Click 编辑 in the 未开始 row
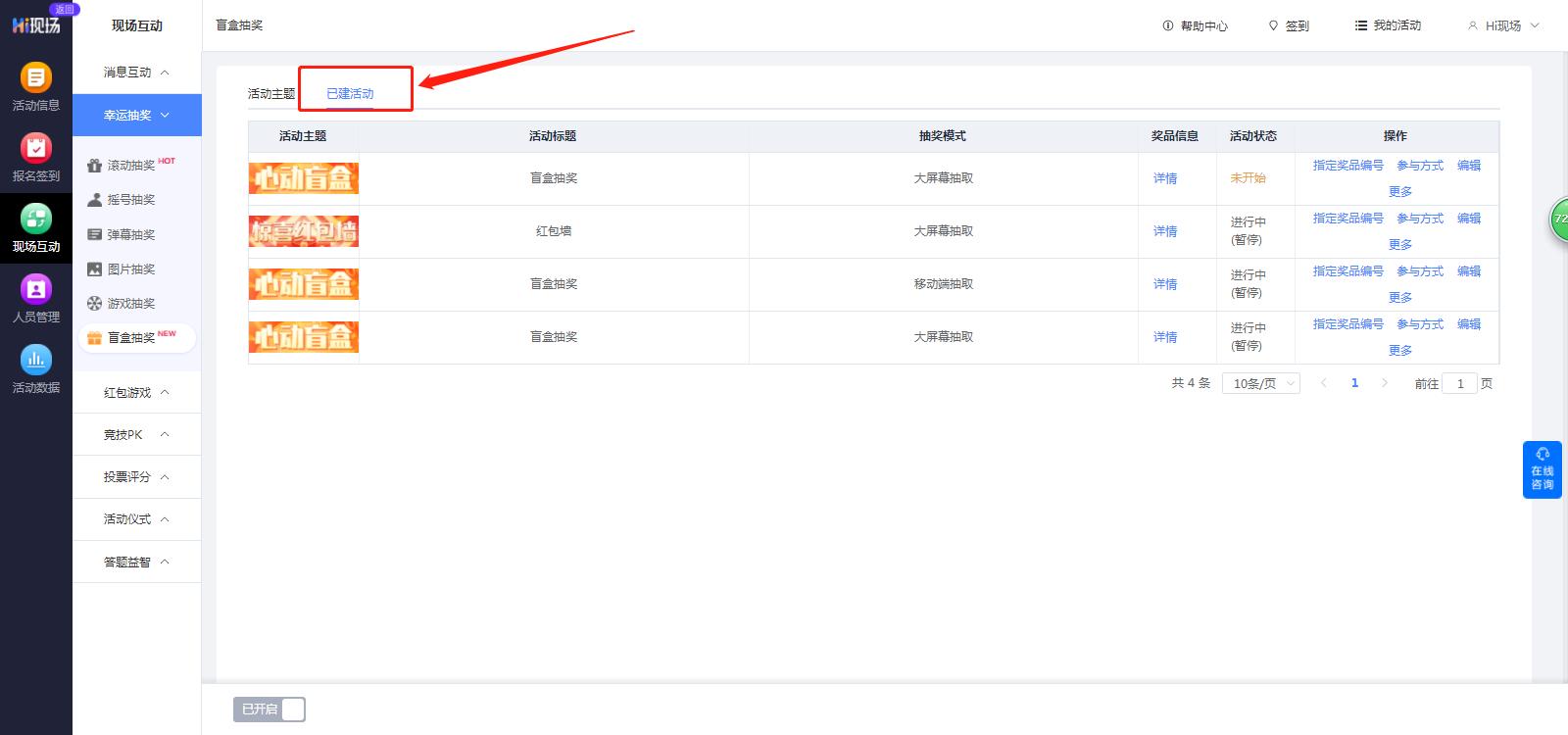 tap(1469, 166)
